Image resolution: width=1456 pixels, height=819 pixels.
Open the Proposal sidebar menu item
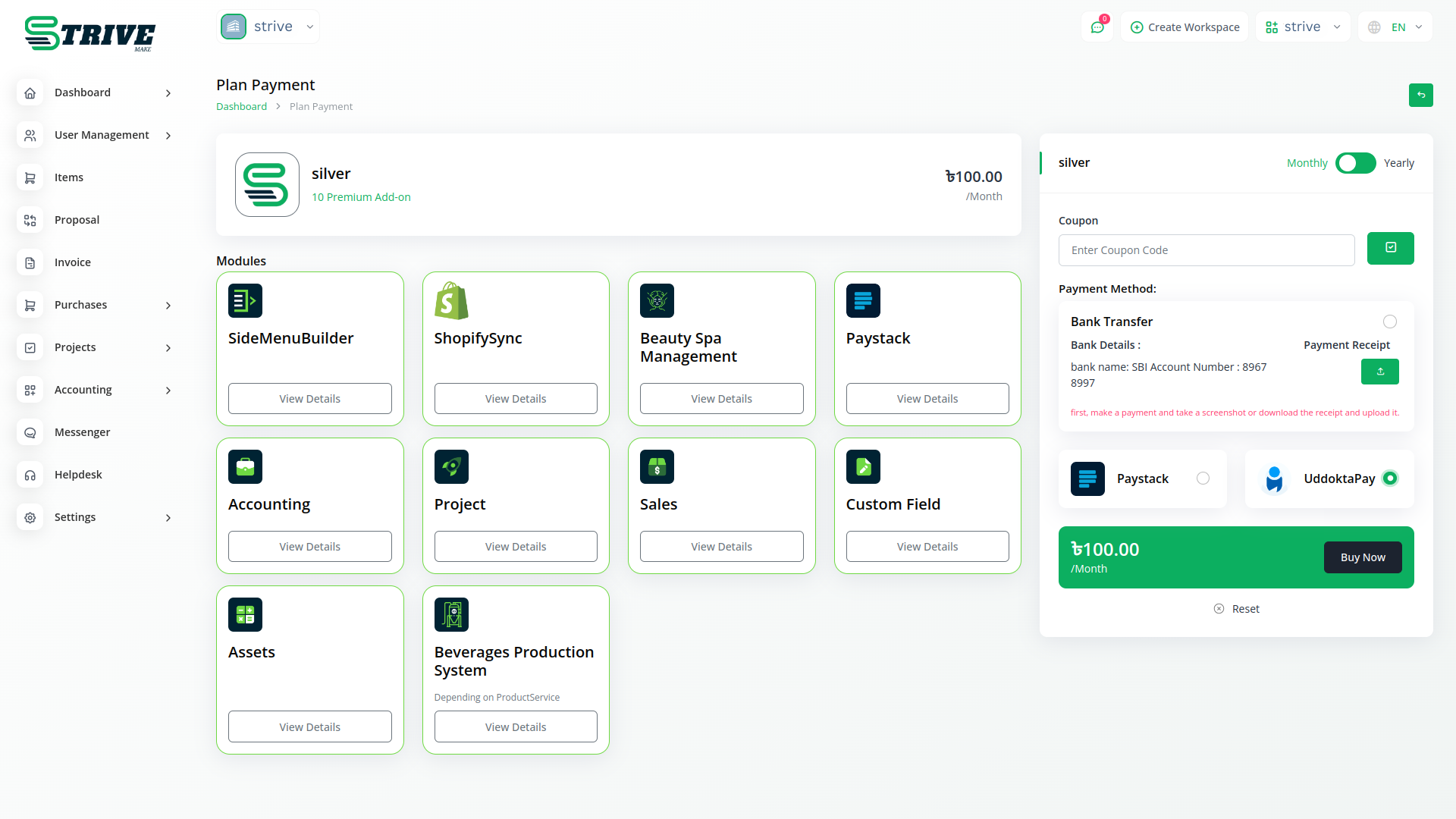pos(77,220)
